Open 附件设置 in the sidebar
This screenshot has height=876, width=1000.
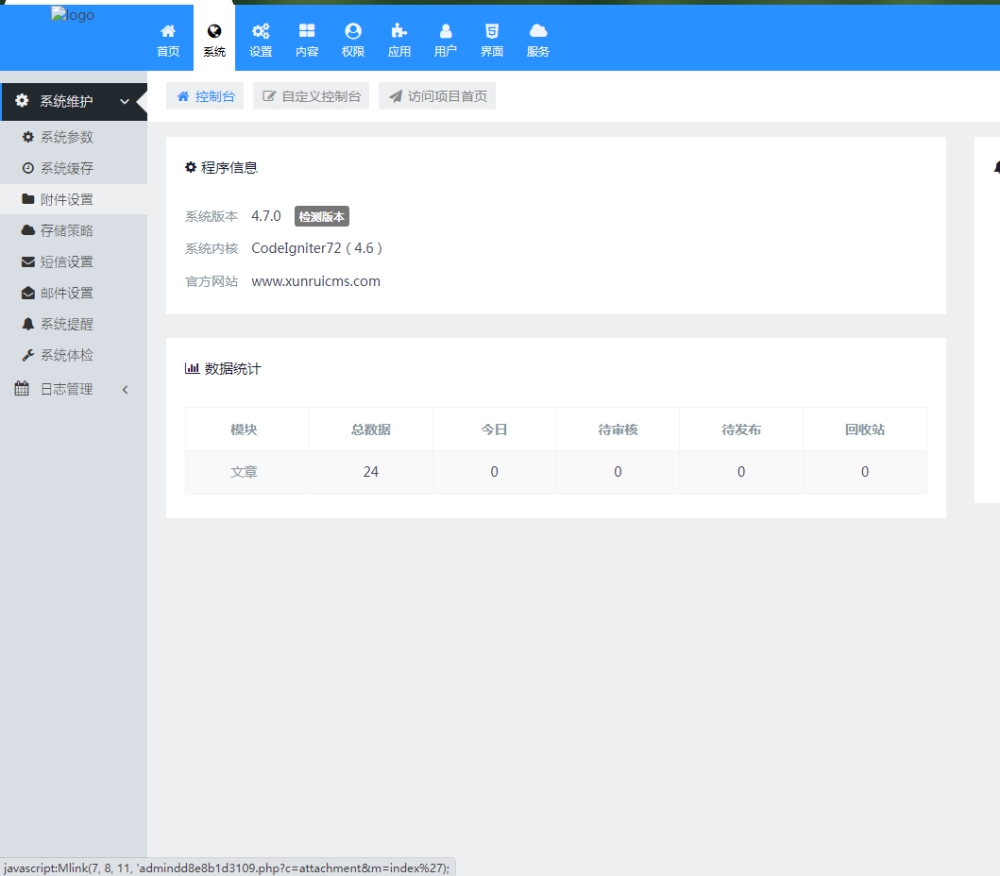[x=73, y=200]
